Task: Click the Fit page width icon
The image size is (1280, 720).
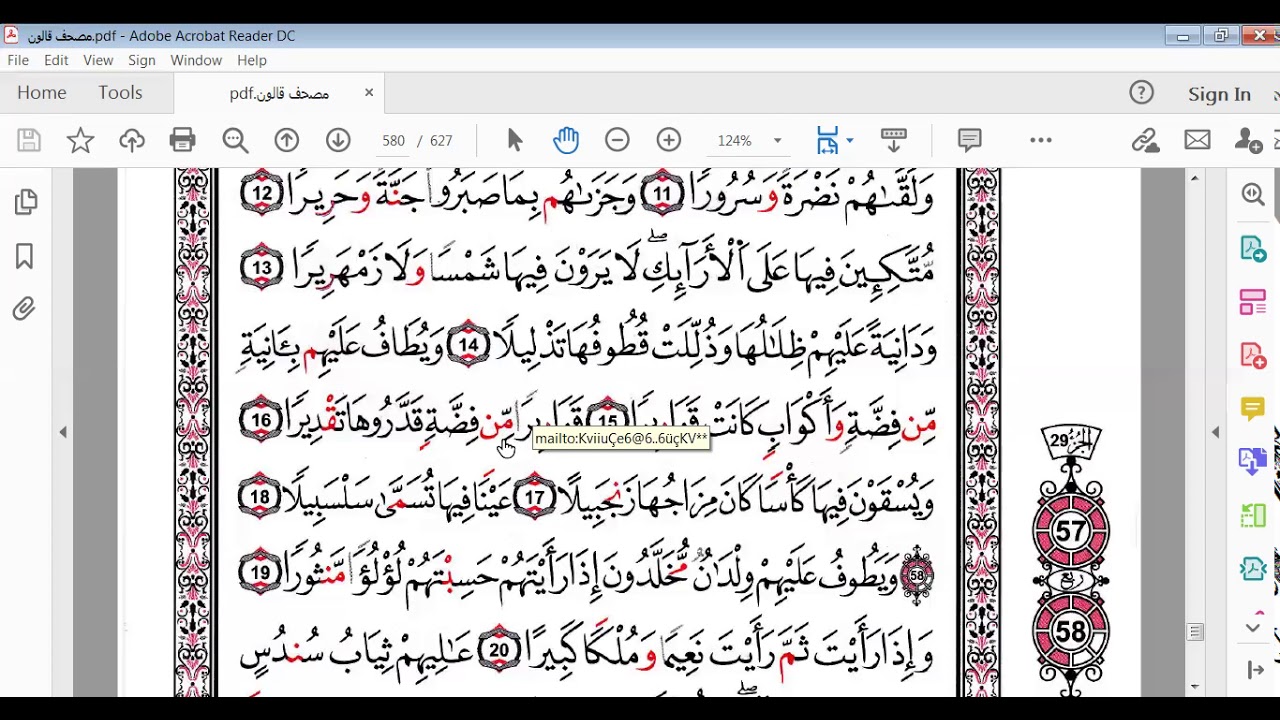Action: 827,141
